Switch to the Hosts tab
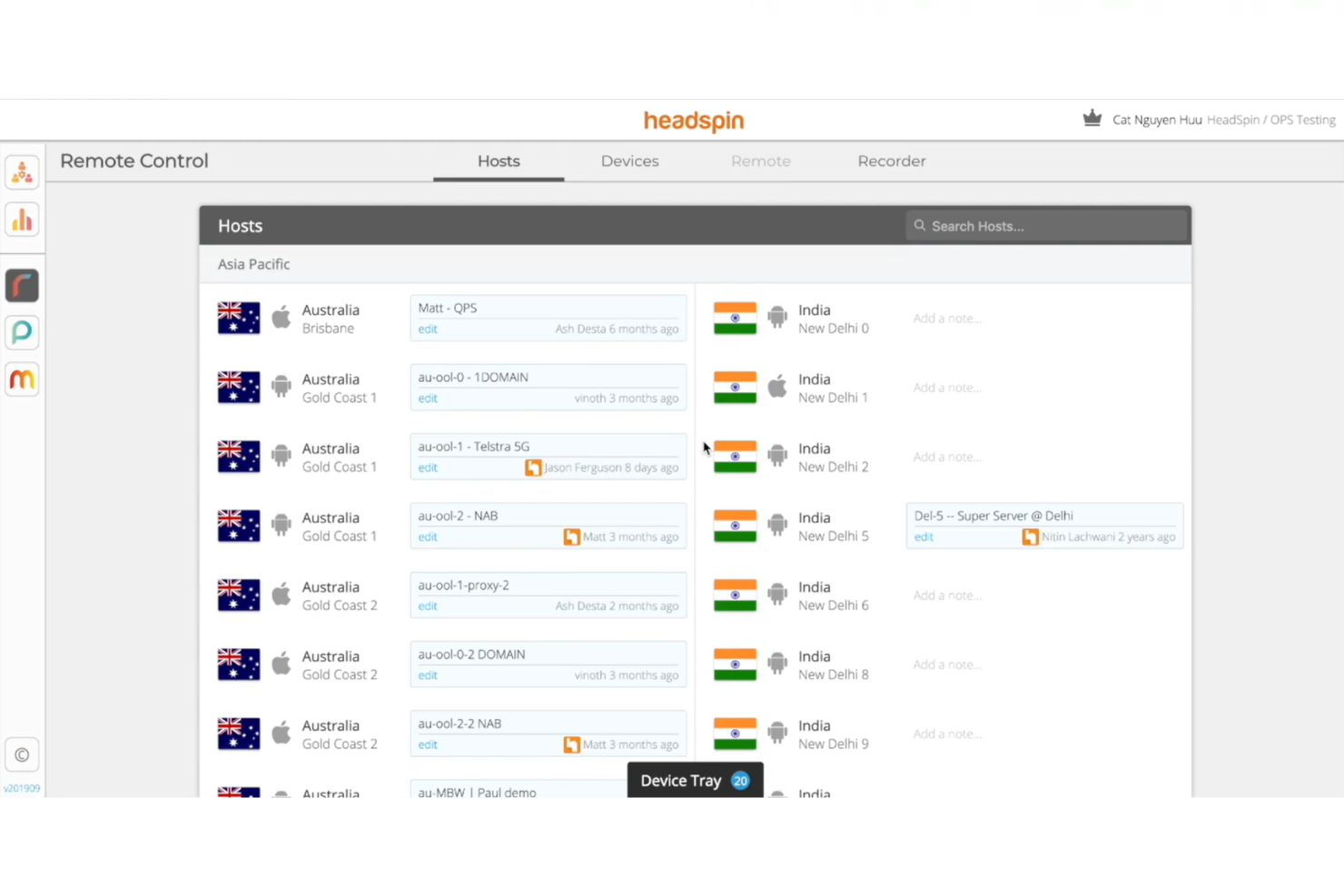Screen dimensions: 1344x896 tap(499, 161)
